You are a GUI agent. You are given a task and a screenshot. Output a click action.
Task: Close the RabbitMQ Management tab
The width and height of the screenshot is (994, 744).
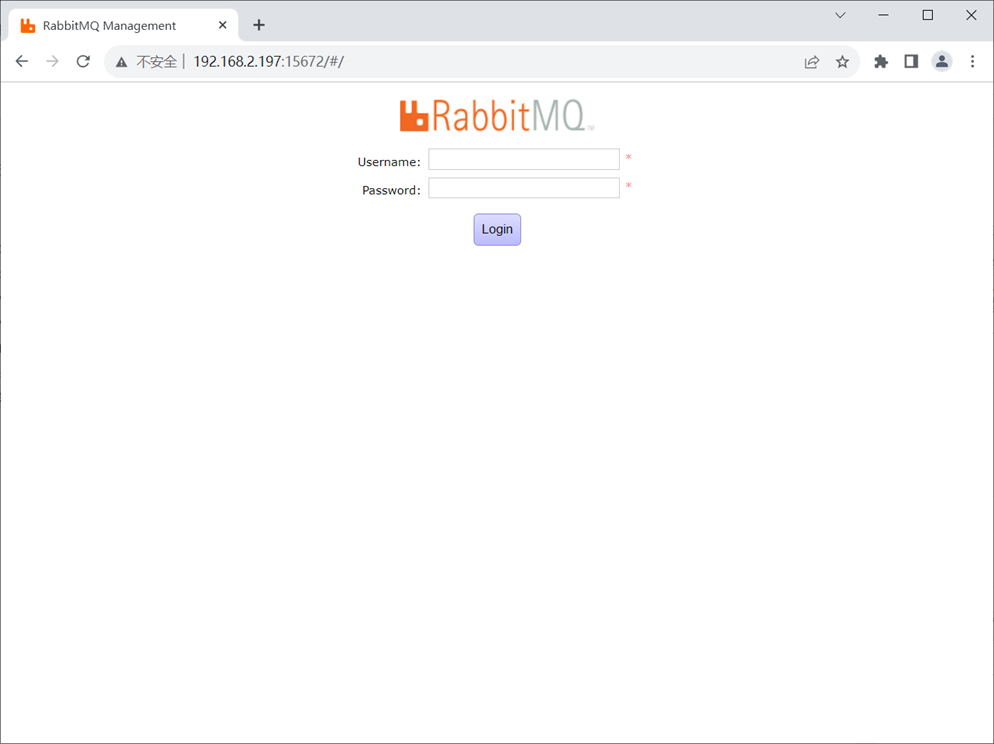223,25
